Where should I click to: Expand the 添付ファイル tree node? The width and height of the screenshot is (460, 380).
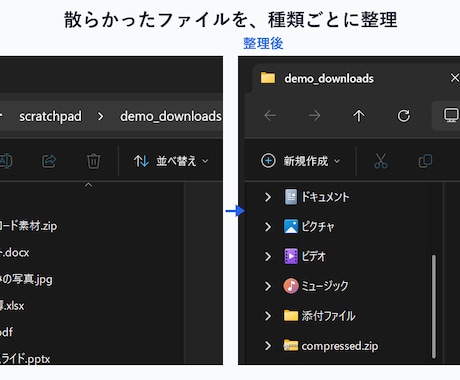click(268, 316)
